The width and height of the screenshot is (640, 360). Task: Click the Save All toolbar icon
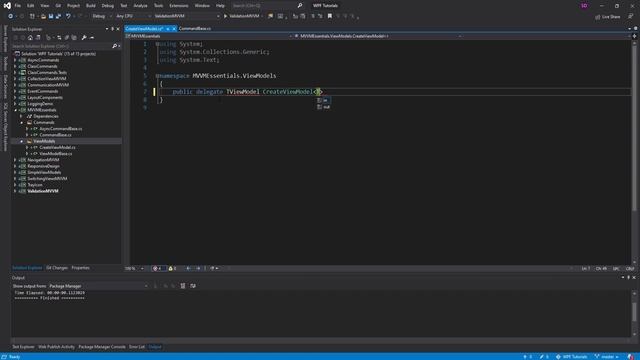(x=58, y=16)
